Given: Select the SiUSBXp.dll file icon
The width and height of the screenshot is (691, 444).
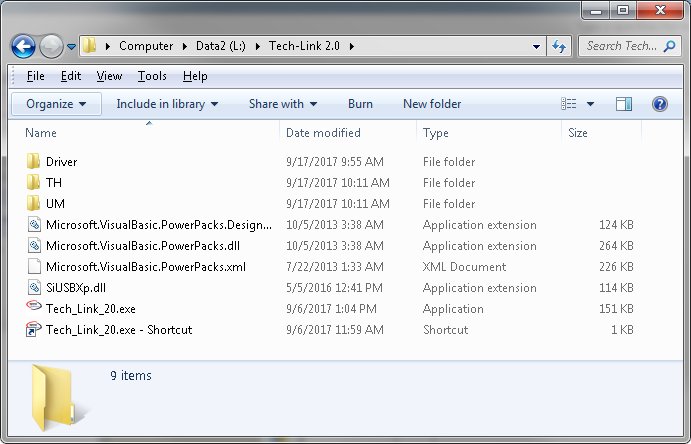Looking at the screenshot, I should pos(34,288).
